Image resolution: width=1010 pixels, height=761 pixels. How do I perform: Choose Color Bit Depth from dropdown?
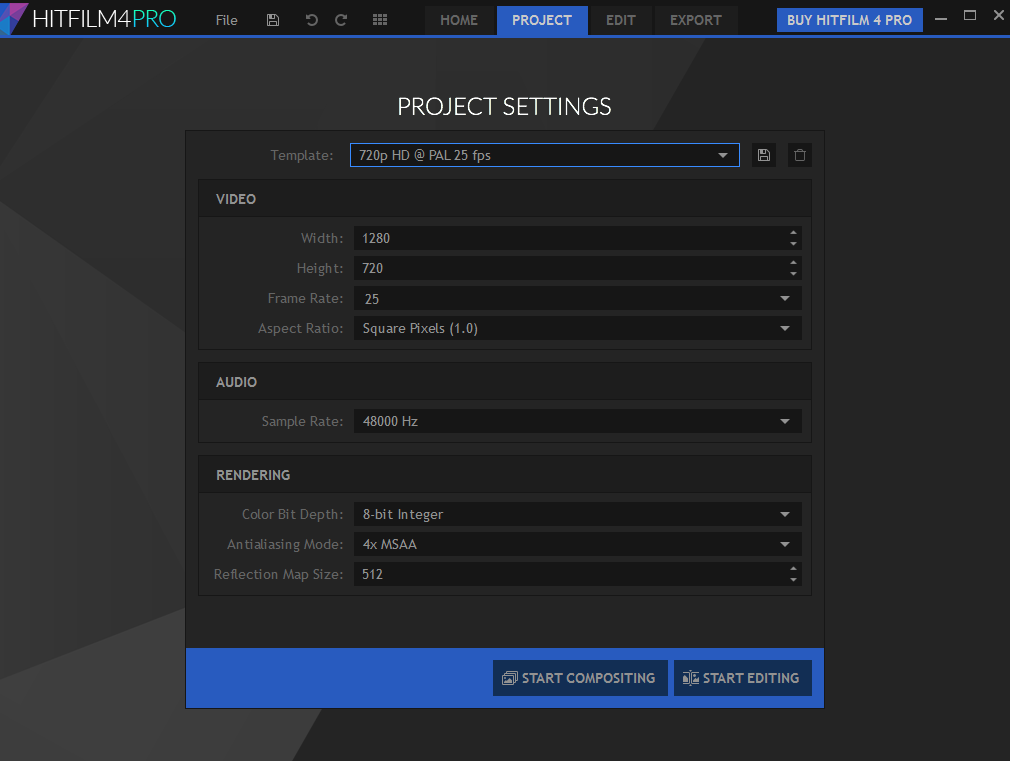pos(577,514)
